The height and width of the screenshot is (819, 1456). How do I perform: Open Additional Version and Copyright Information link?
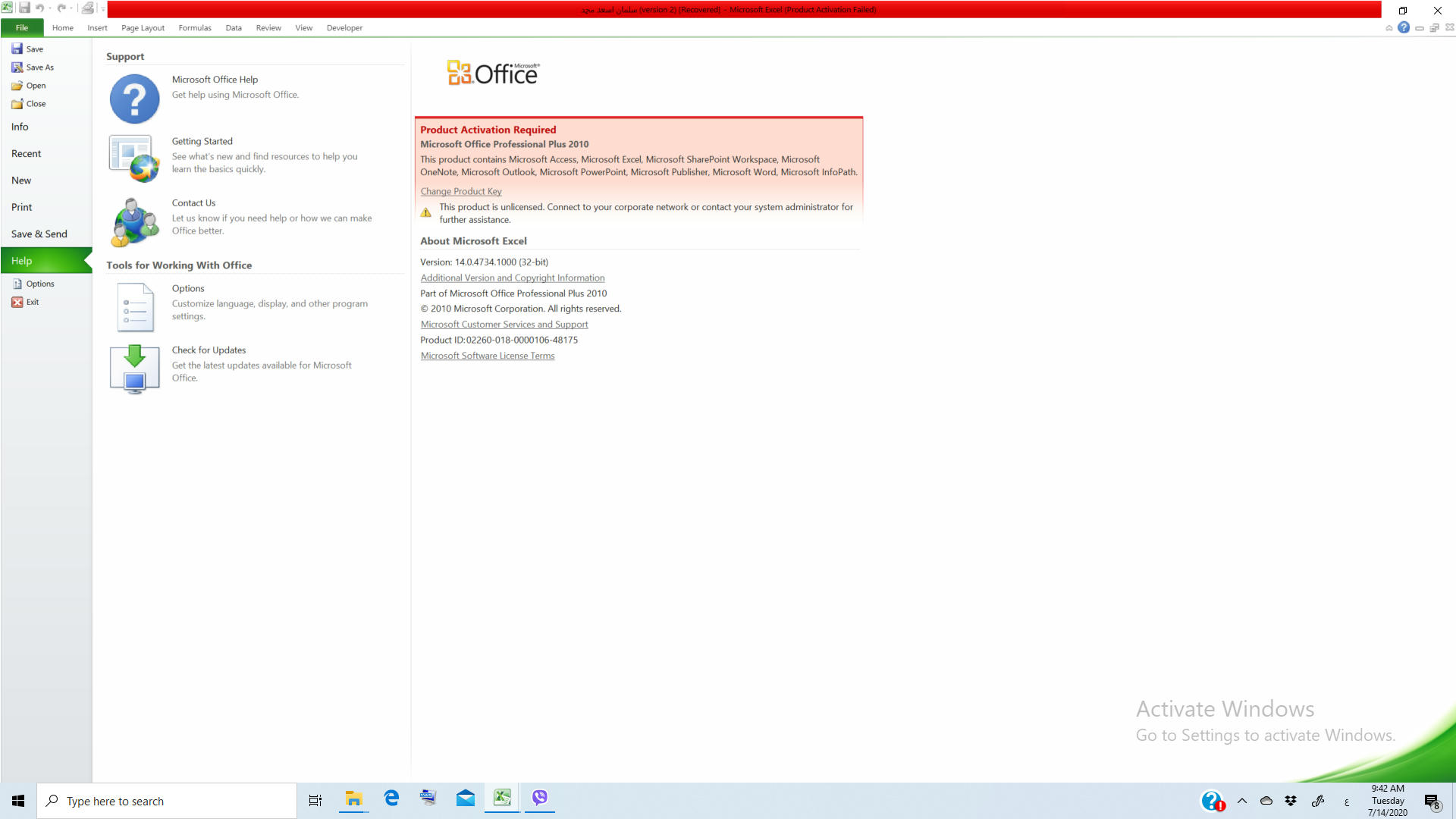click(x=513, y=278)
